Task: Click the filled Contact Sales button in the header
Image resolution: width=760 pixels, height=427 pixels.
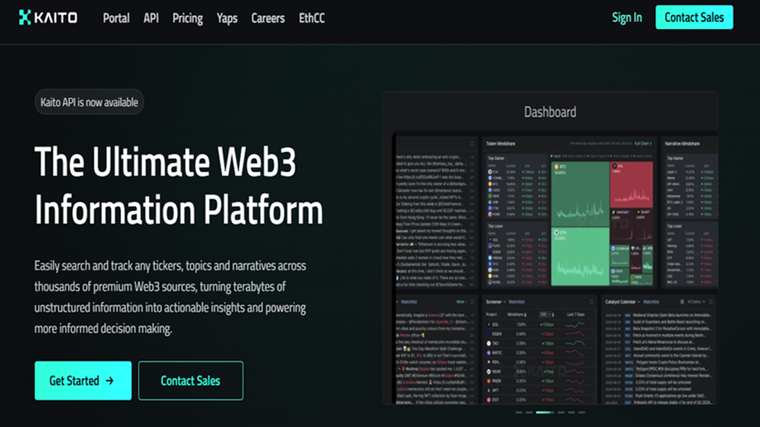Action: tap(694, 17)
